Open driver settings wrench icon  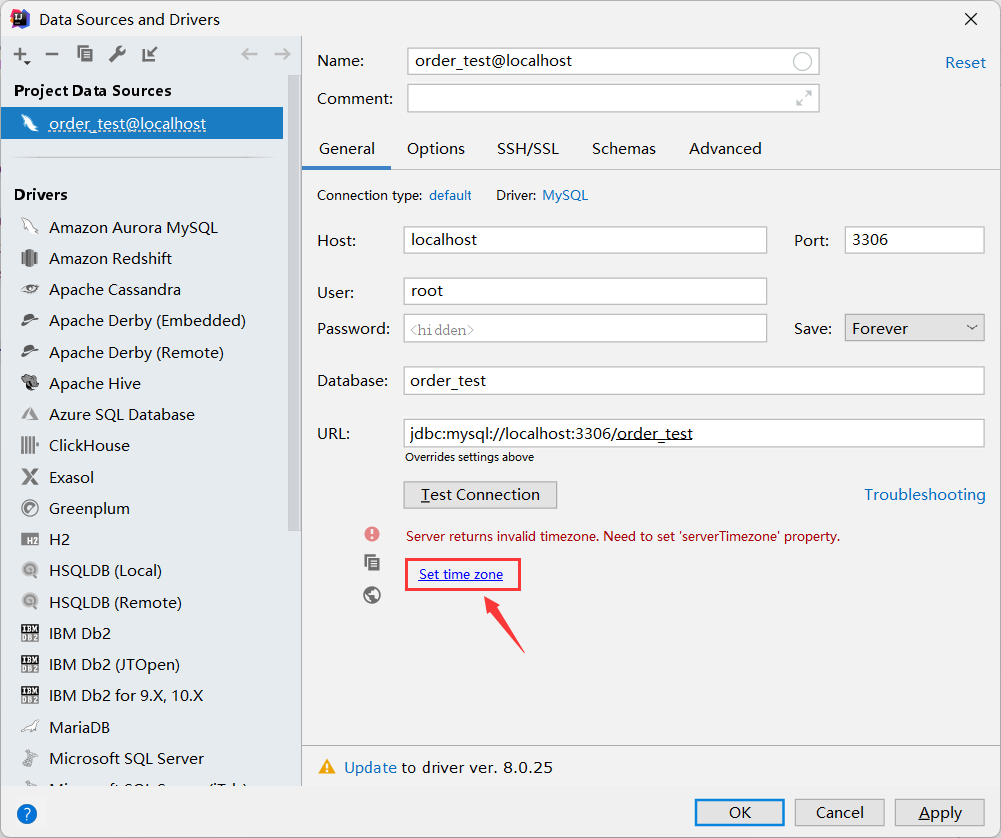(x=117, y=54)
